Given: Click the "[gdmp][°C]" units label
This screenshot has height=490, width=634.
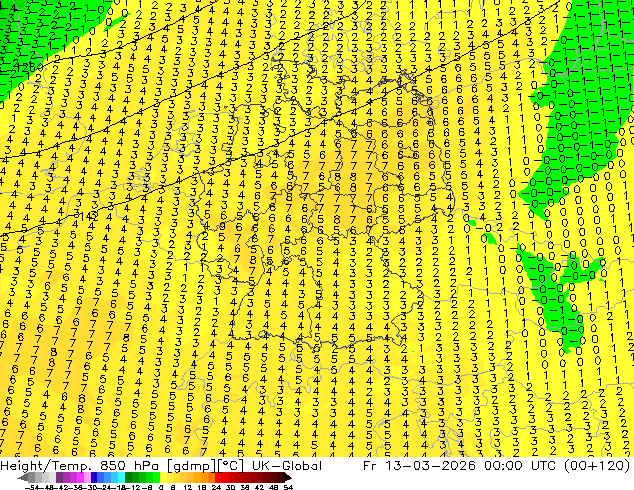Looking at the screenshot, I should point(205,466).
